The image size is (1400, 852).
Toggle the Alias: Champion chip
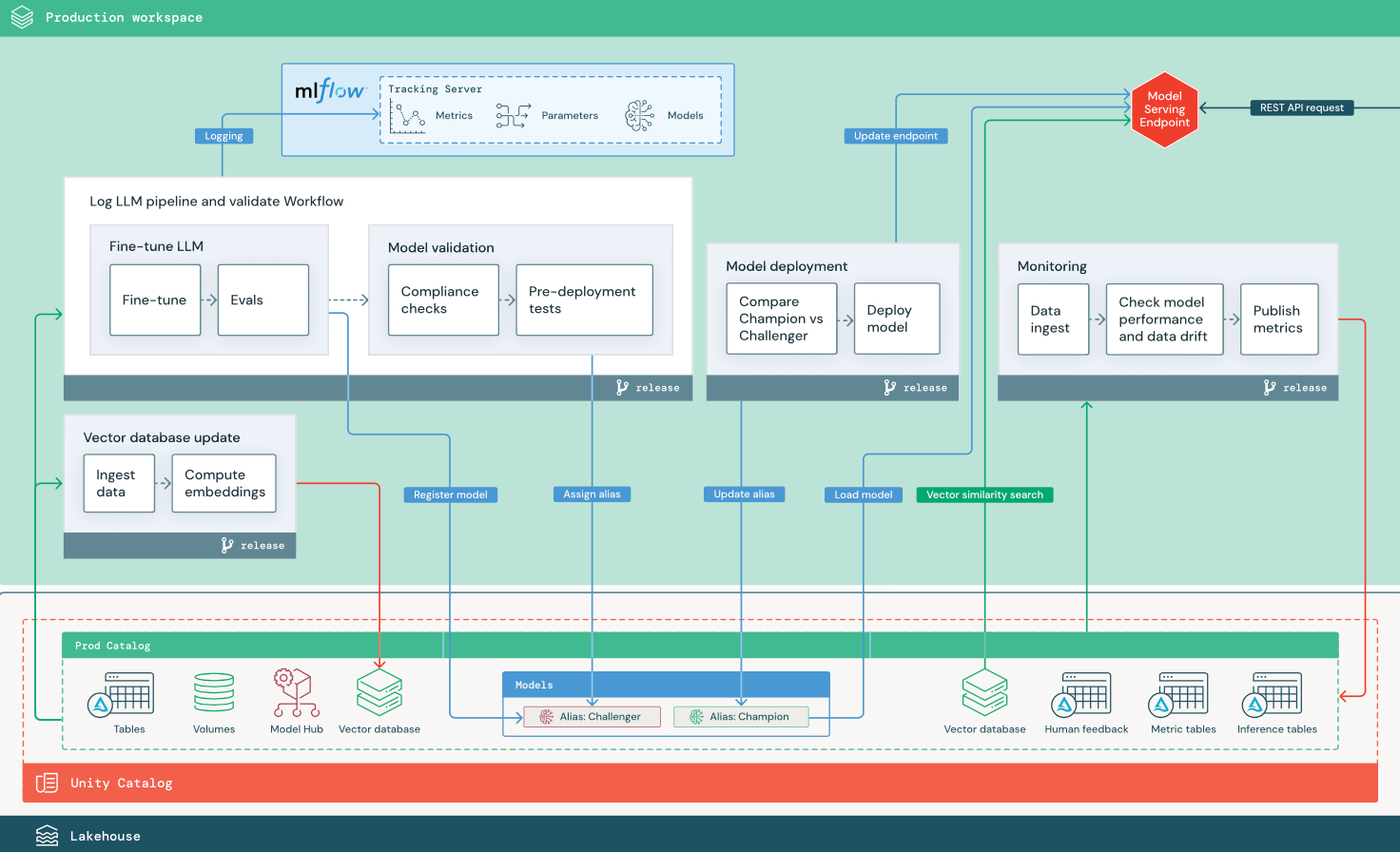(x=740, y=716)
